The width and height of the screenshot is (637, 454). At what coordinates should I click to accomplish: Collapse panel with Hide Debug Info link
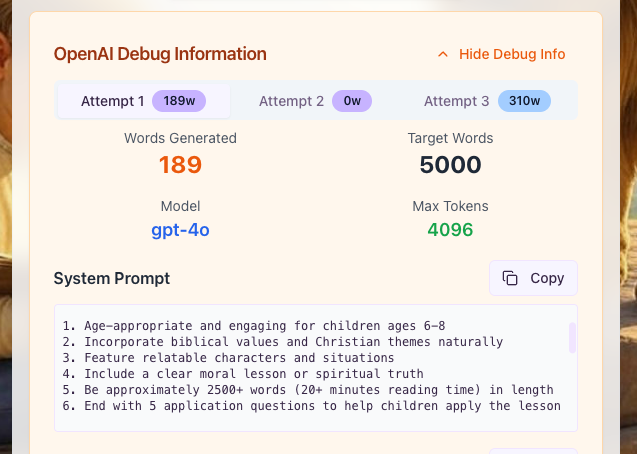click(x=501, y=54)
